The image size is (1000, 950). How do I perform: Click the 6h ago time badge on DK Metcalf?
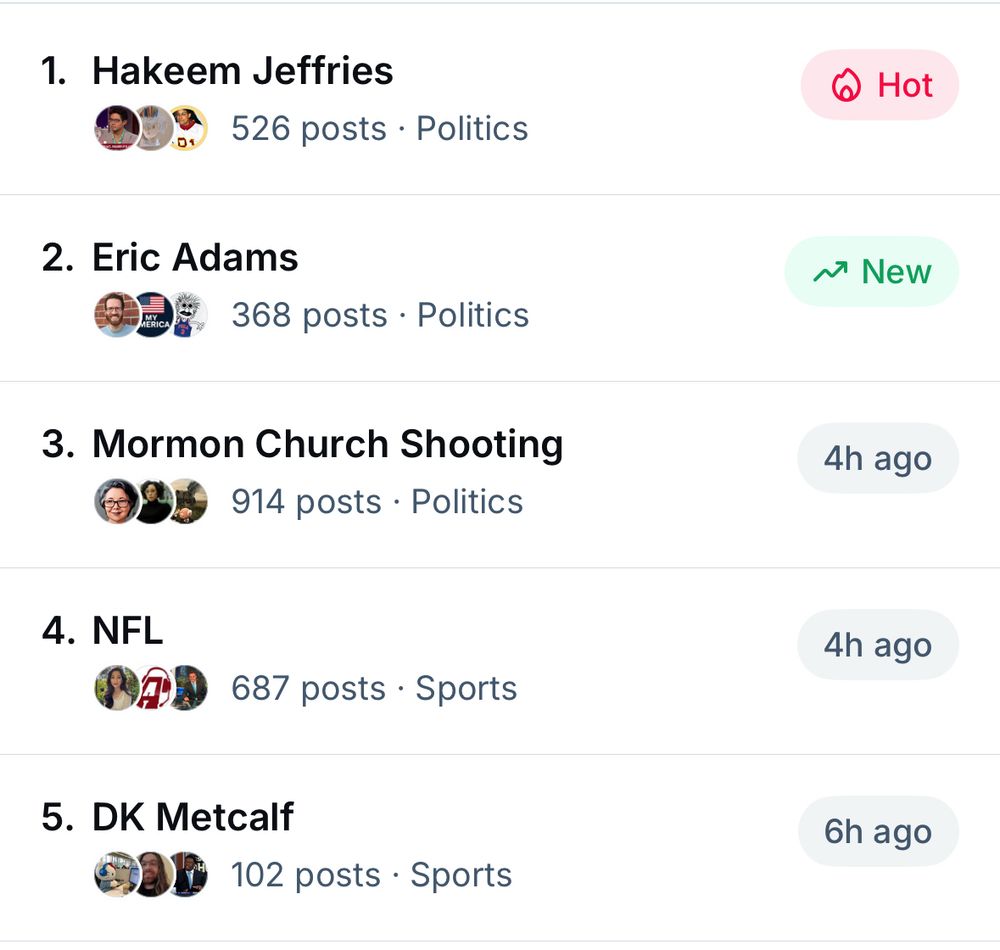tap(878, 831)
